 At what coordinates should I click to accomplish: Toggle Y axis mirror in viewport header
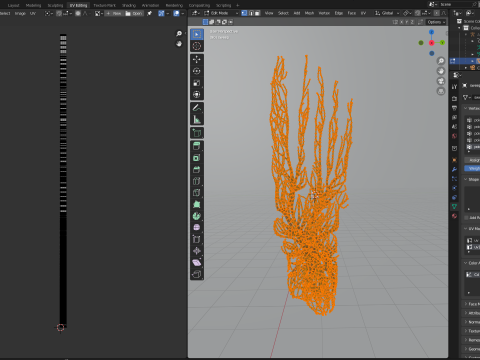(x=407, y=22)
